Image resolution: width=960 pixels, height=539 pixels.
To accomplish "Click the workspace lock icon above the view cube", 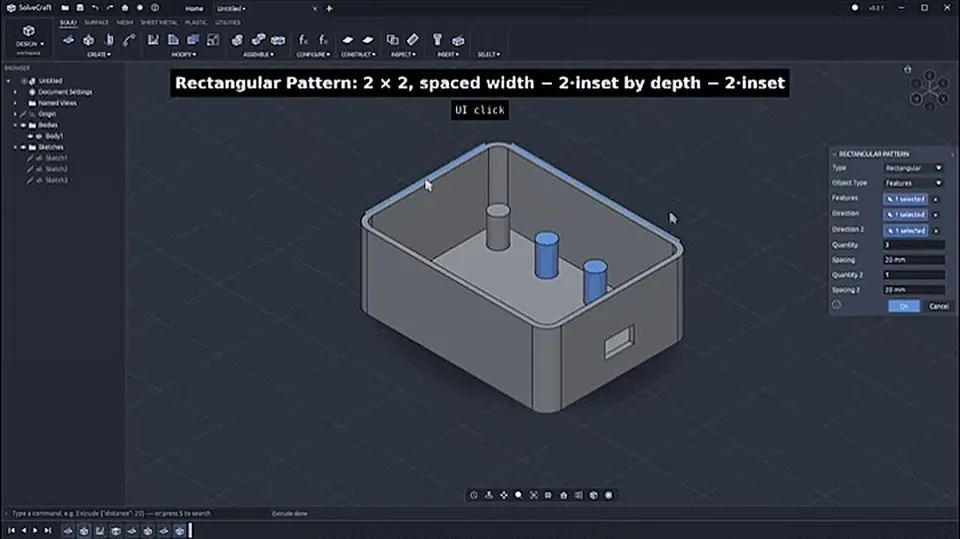I will (x=907, y=69).
